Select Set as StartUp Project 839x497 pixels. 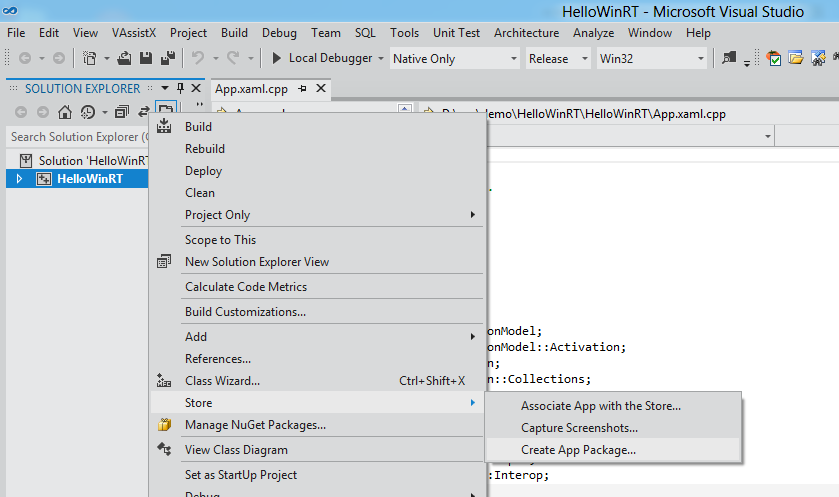tap(318, 475)
